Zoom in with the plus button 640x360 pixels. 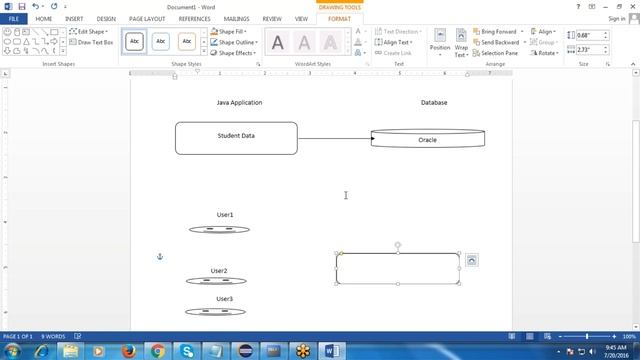pyautogui.click(x=614, y=336)
